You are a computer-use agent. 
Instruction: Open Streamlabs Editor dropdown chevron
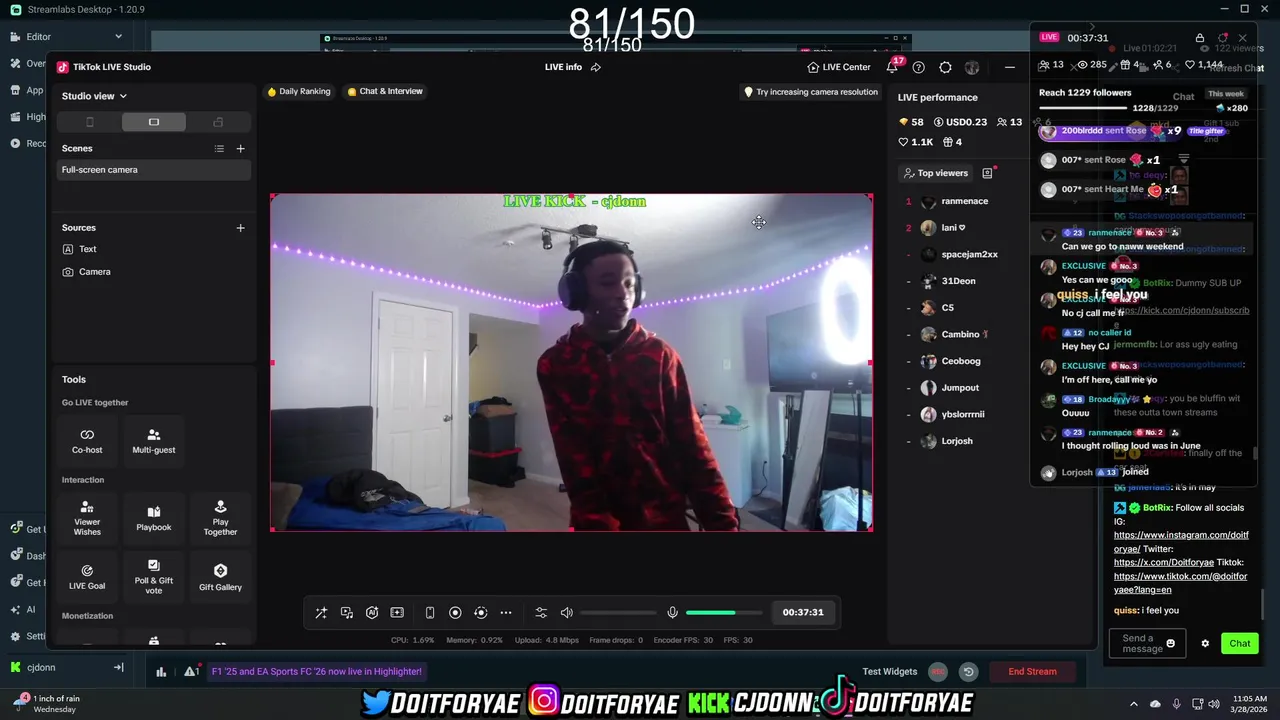click(x=118, y=37)
